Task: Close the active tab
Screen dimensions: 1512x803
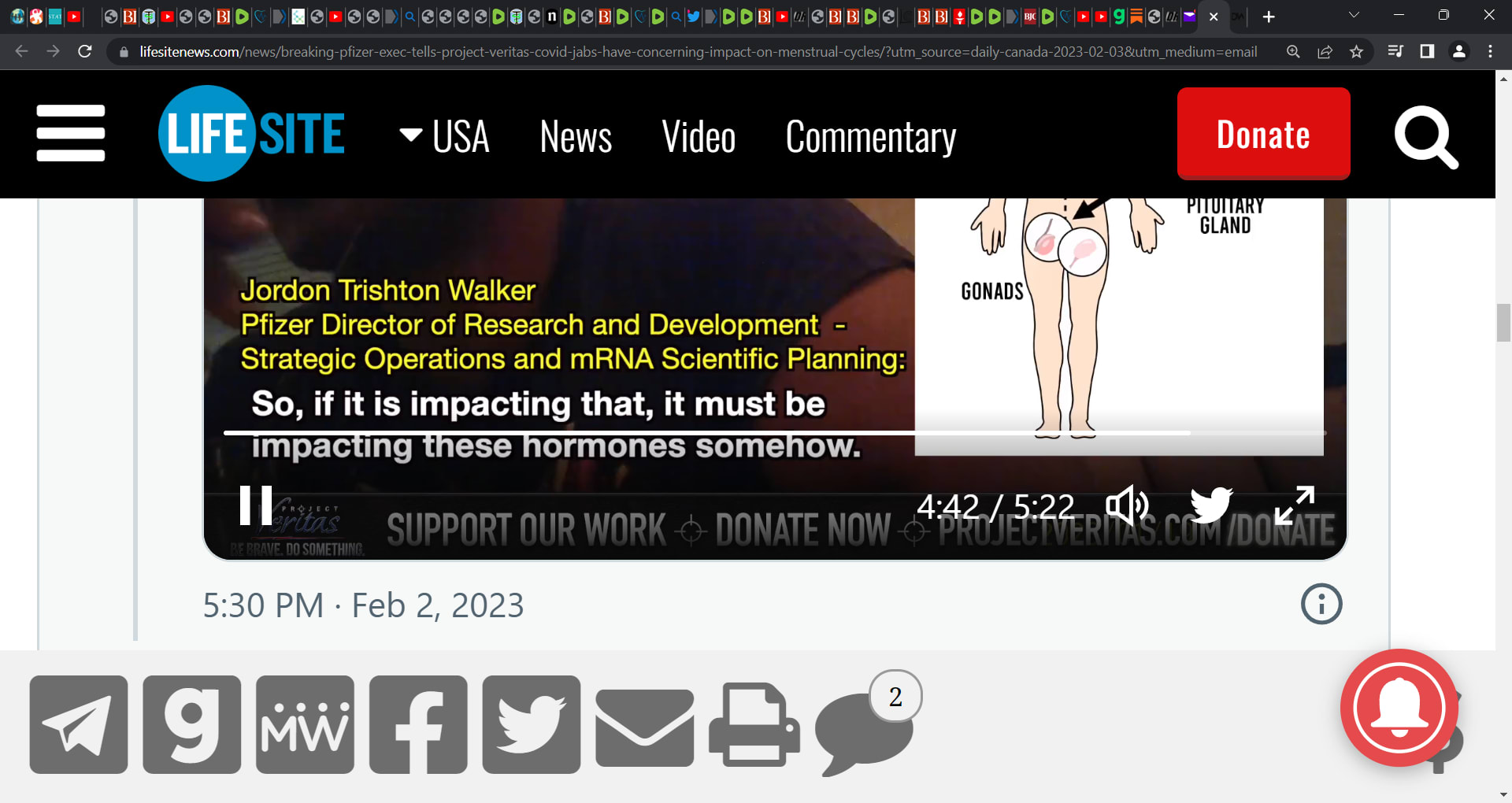Action: tap(1214, 17)
